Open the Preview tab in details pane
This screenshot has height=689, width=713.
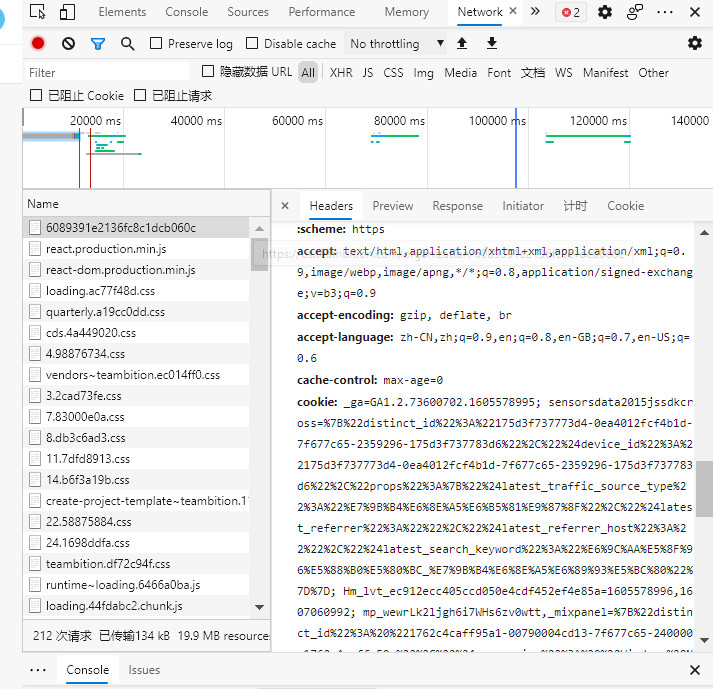click(392, 206)
